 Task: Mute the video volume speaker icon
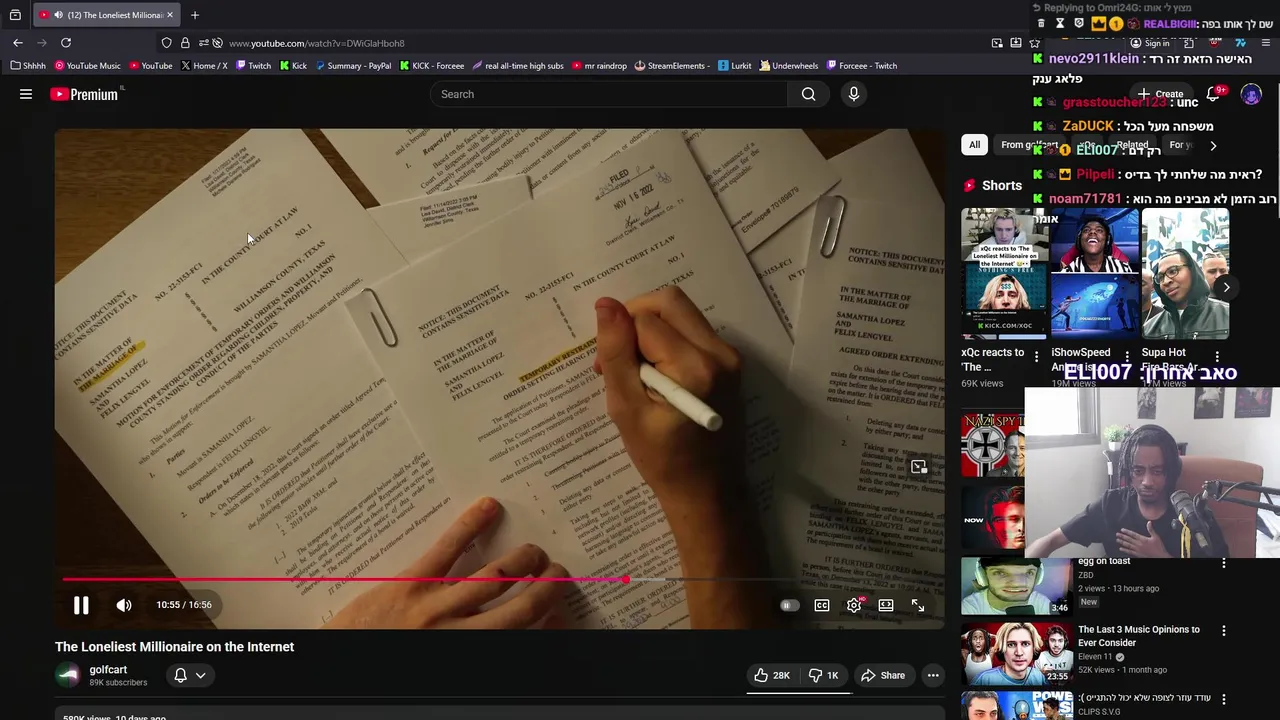coord(124,605)
